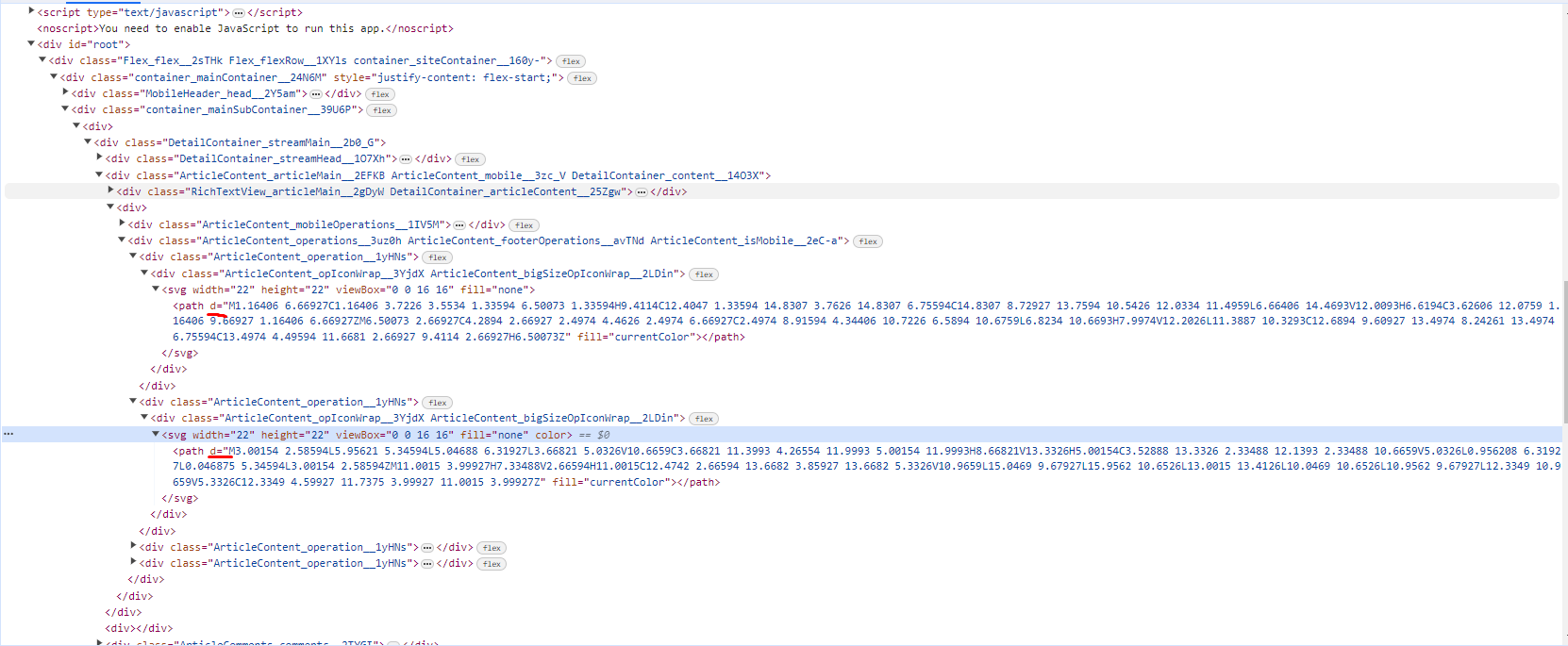The width and height of the screenshot is (1568, 646).
Task: Toggle flex badge beside container_mainSubContainer
Action: point(381,110)
